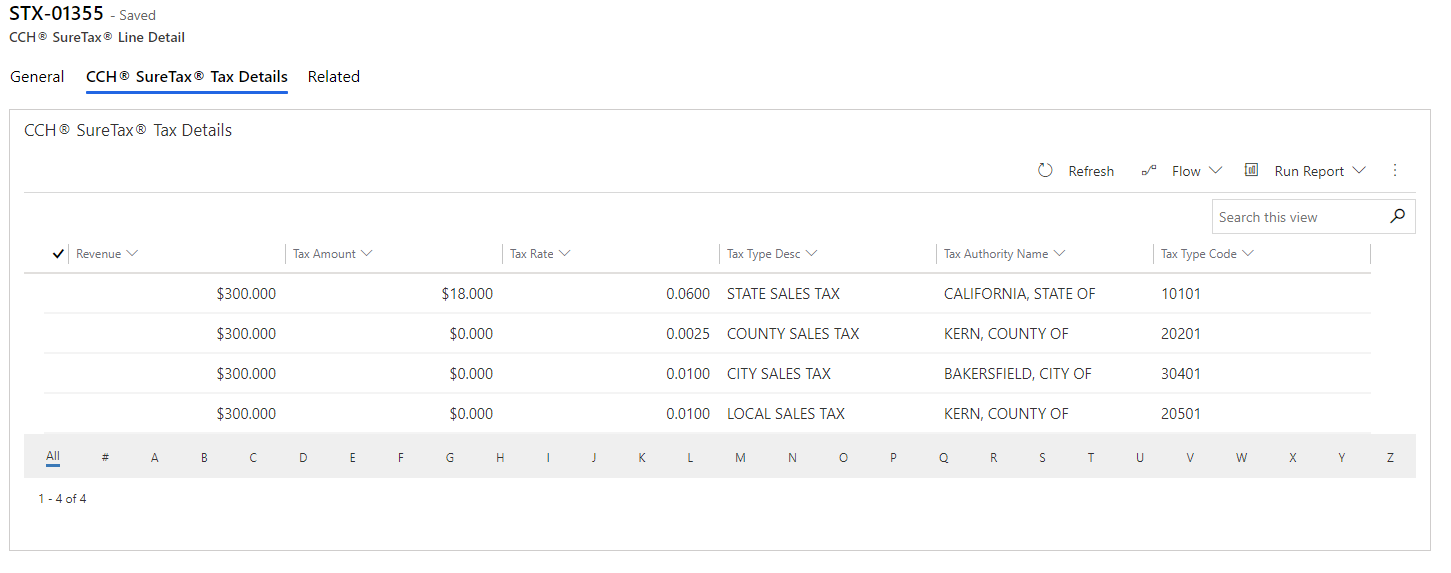Open the Revenue column sort menu
Image resolution: width=1451 pixels, height=573 pixels.
point(132,254)
